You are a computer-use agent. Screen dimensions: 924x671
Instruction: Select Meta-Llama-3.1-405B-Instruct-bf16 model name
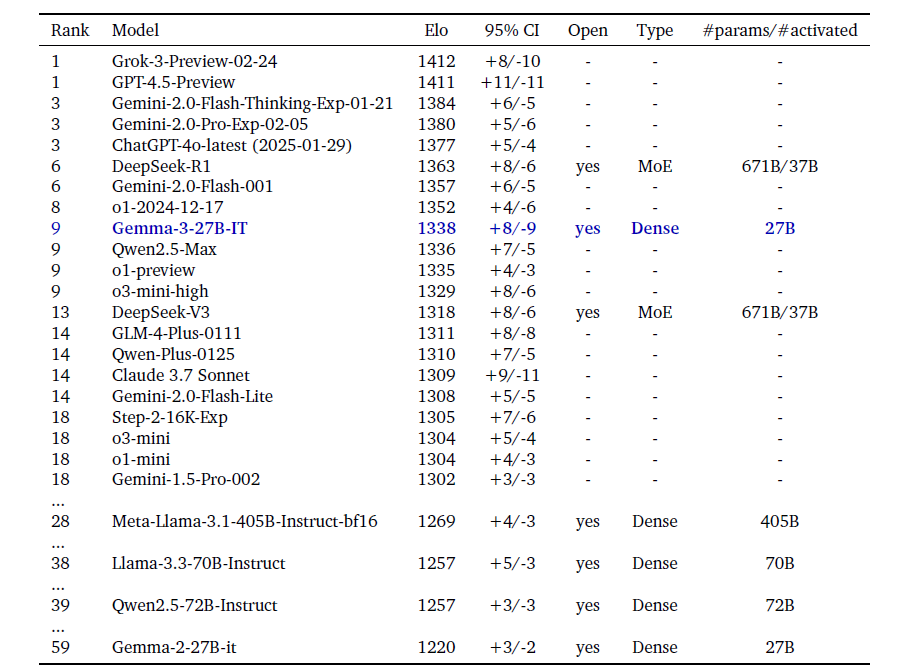[x=245, y=521]
